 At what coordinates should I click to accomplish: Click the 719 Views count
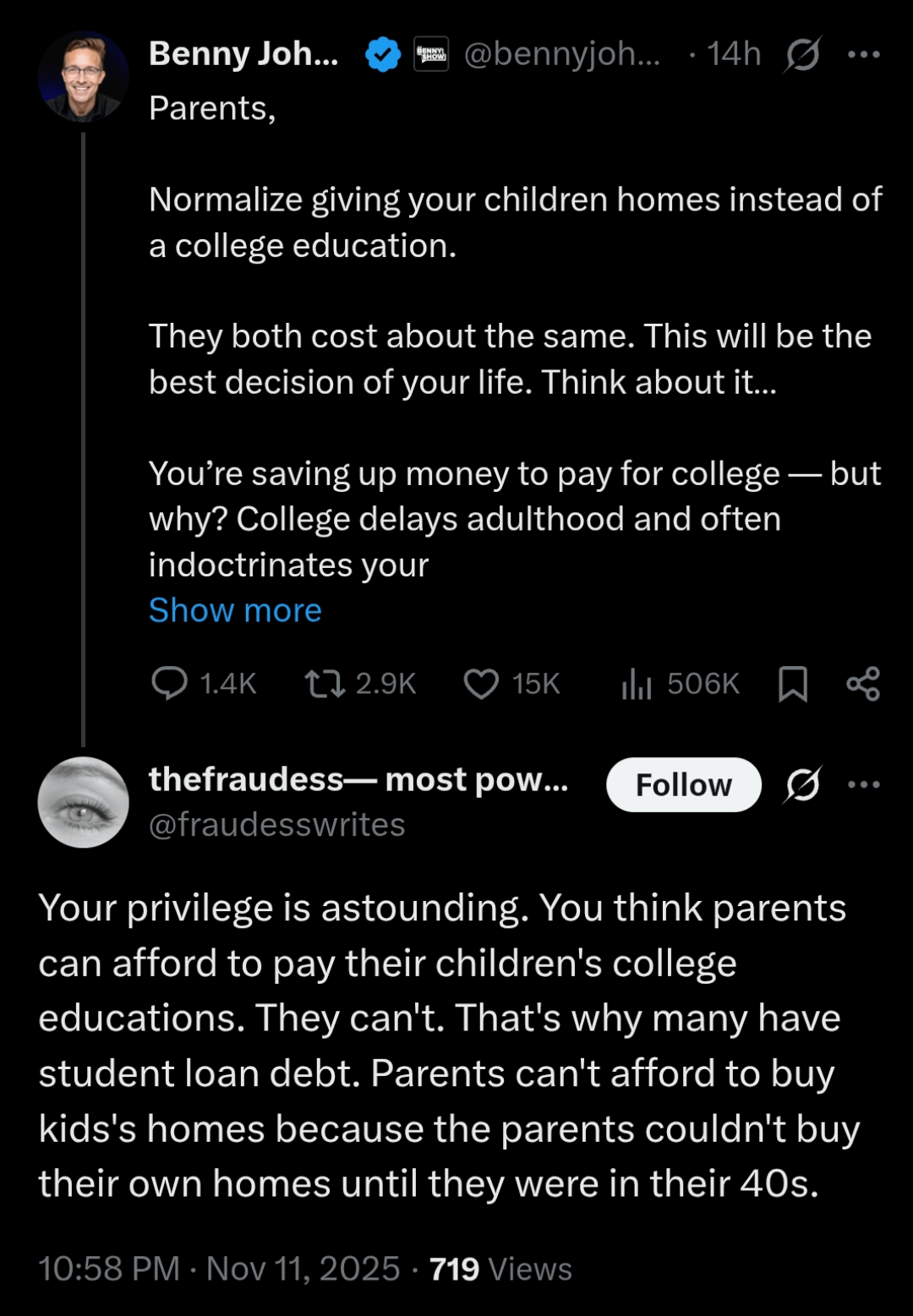click(x=500, y=1269)
